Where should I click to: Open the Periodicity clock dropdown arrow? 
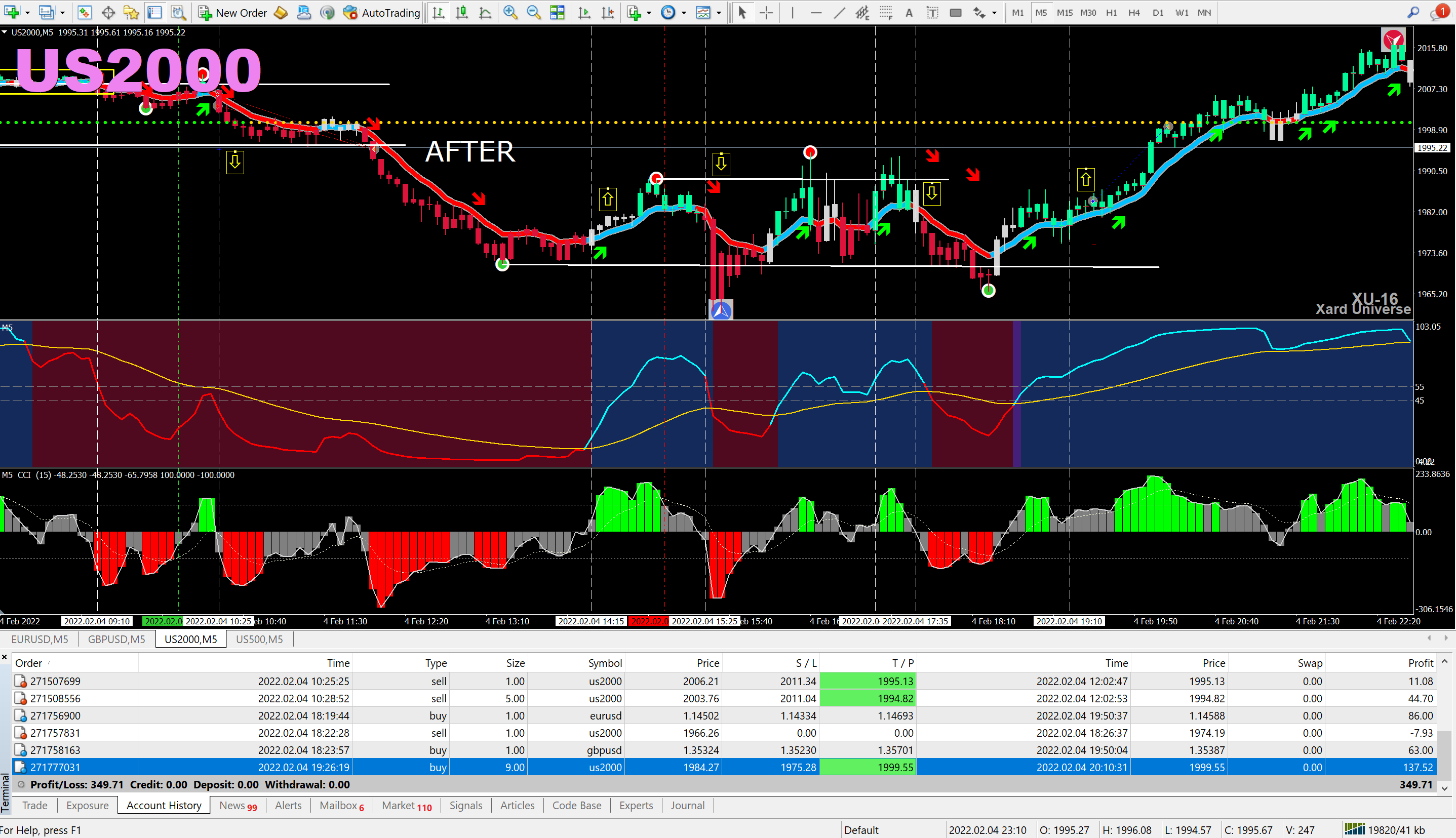point(684,13)
